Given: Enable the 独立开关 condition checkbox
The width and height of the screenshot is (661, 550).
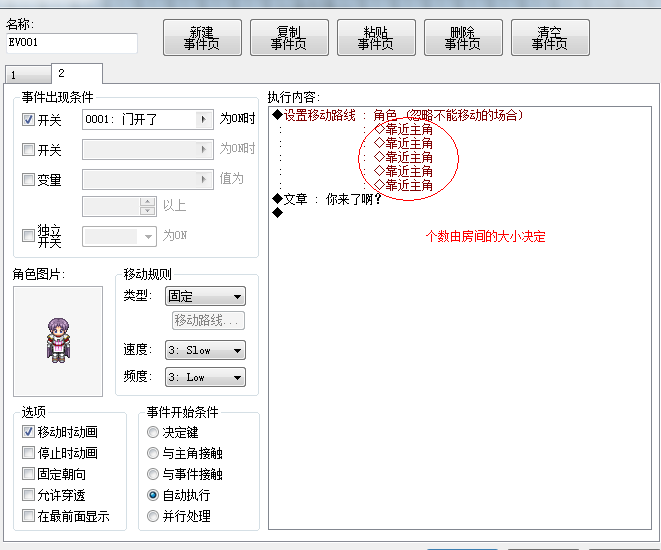Looking at the screenshot, I should click(28, 235).
